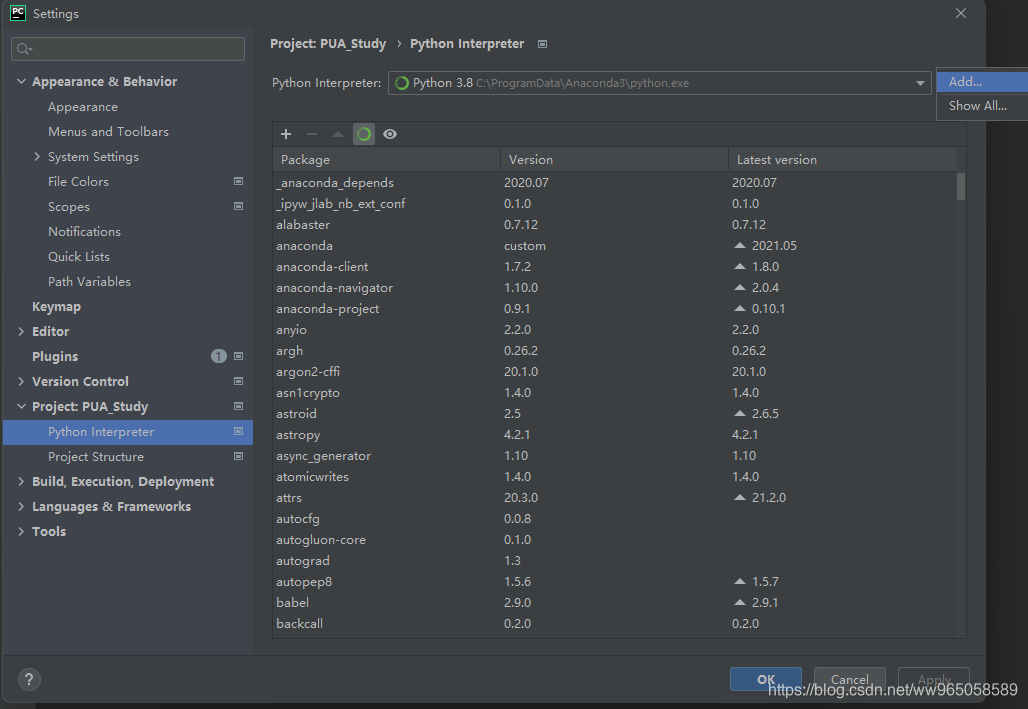Click the Plugins update count badge
The width and height of the screenshot is (1028, 709).
click(x=218, y=356)
